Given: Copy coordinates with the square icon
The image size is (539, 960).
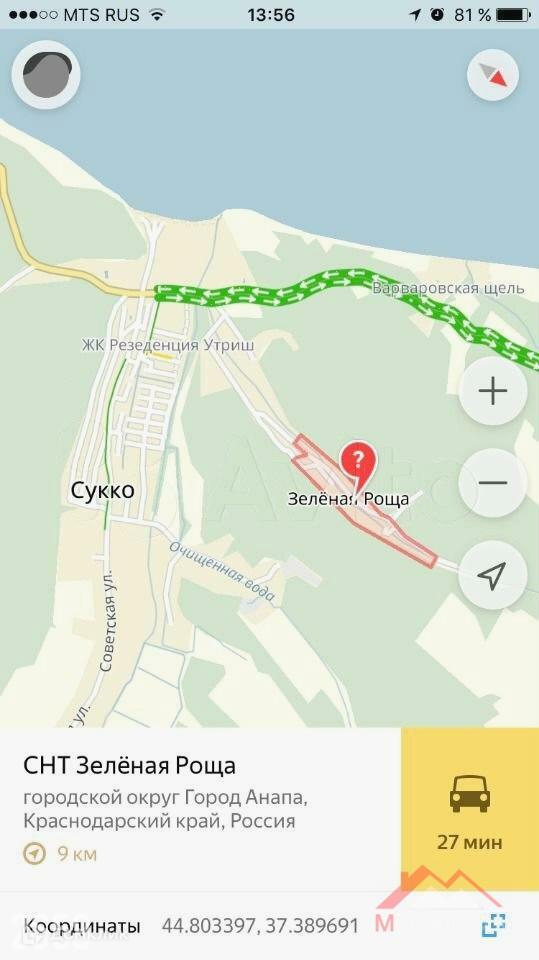Looking at the screenshot, I should (494, 925).
